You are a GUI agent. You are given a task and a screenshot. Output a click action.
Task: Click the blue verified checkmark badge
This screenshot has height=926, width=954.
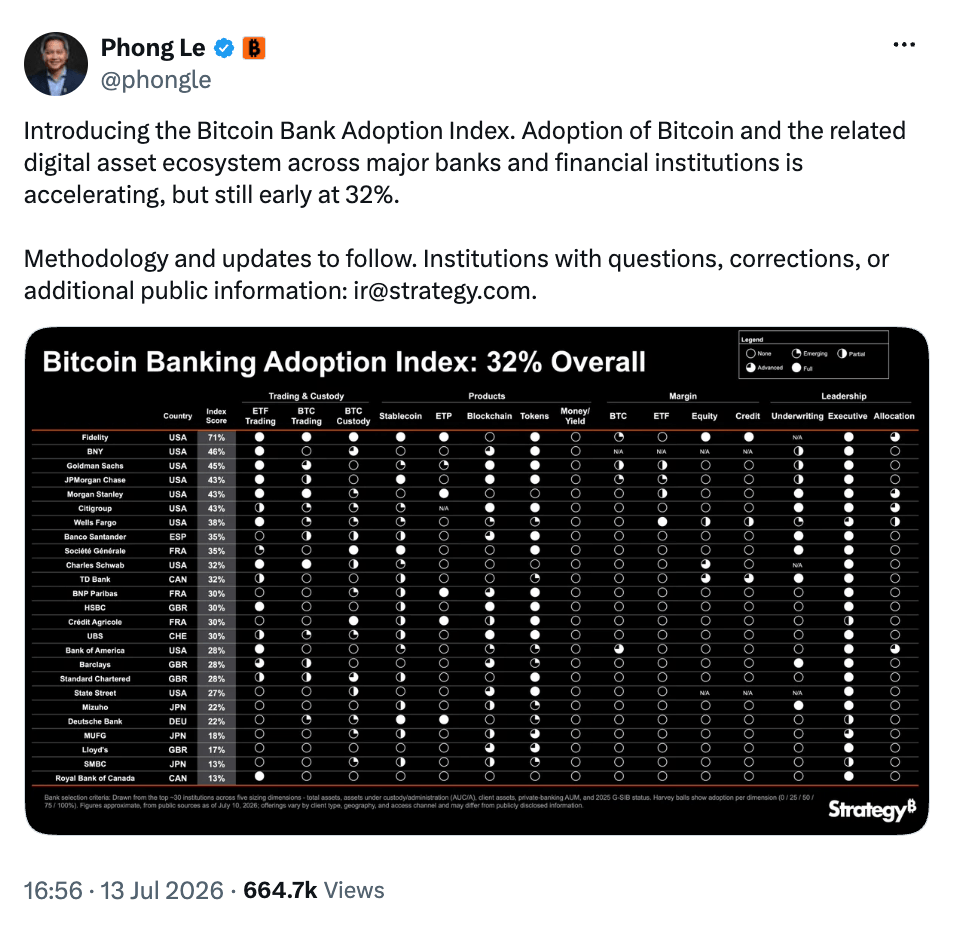(224, 47)
